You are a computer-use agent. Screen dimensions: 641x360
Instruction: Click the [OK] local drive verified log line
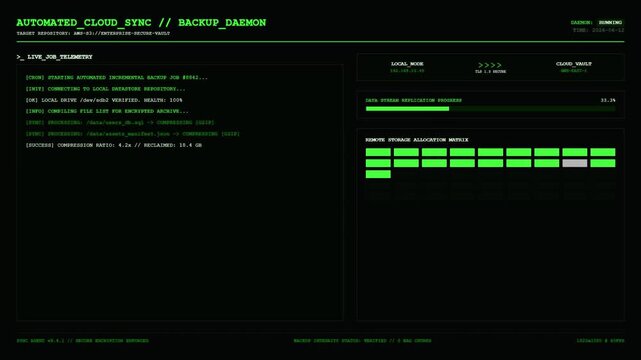click(x=104, y=100)
